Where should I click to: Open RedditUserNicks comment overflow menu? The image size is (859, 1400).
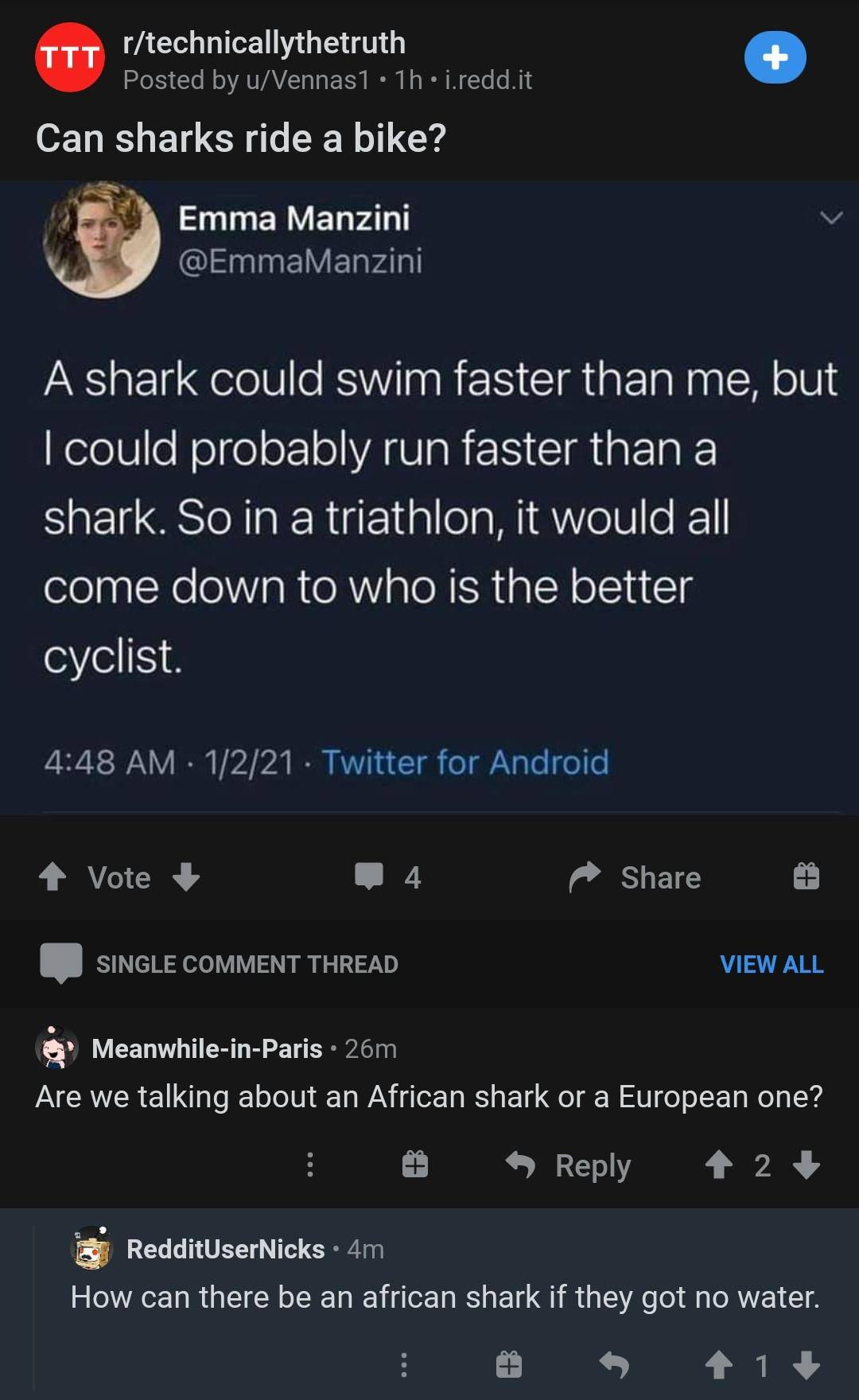pyautogui.click(x=404, y=1365)
